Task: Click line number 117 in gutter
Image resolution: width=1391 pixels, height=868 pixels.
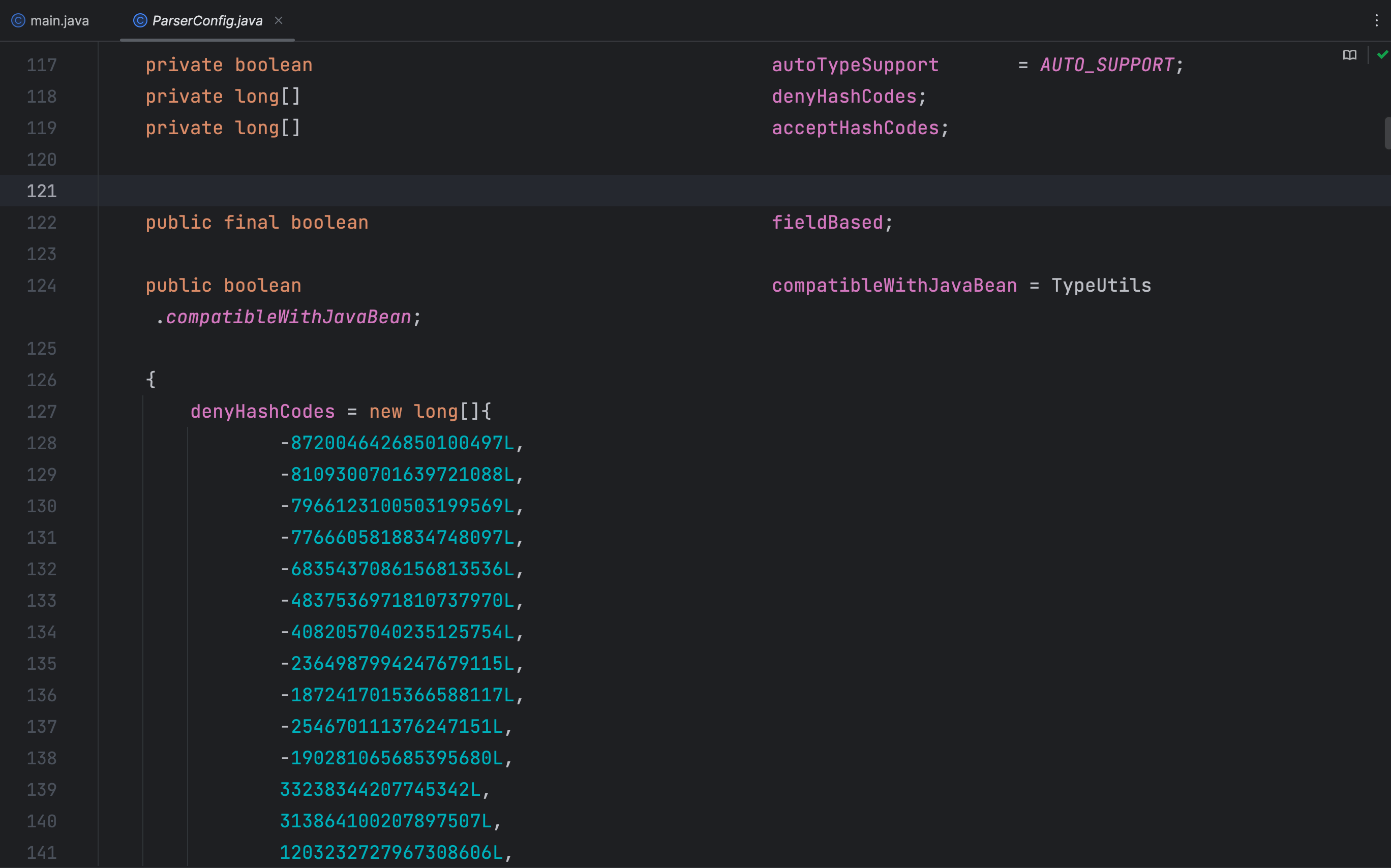Action: [41, 65]
